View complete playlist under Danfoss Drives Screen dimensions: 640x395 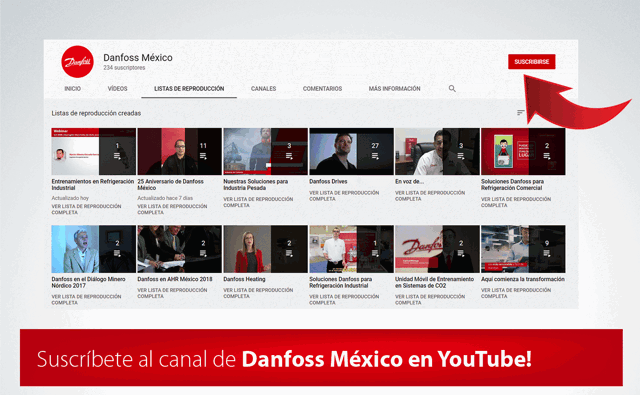pos(344,196)
